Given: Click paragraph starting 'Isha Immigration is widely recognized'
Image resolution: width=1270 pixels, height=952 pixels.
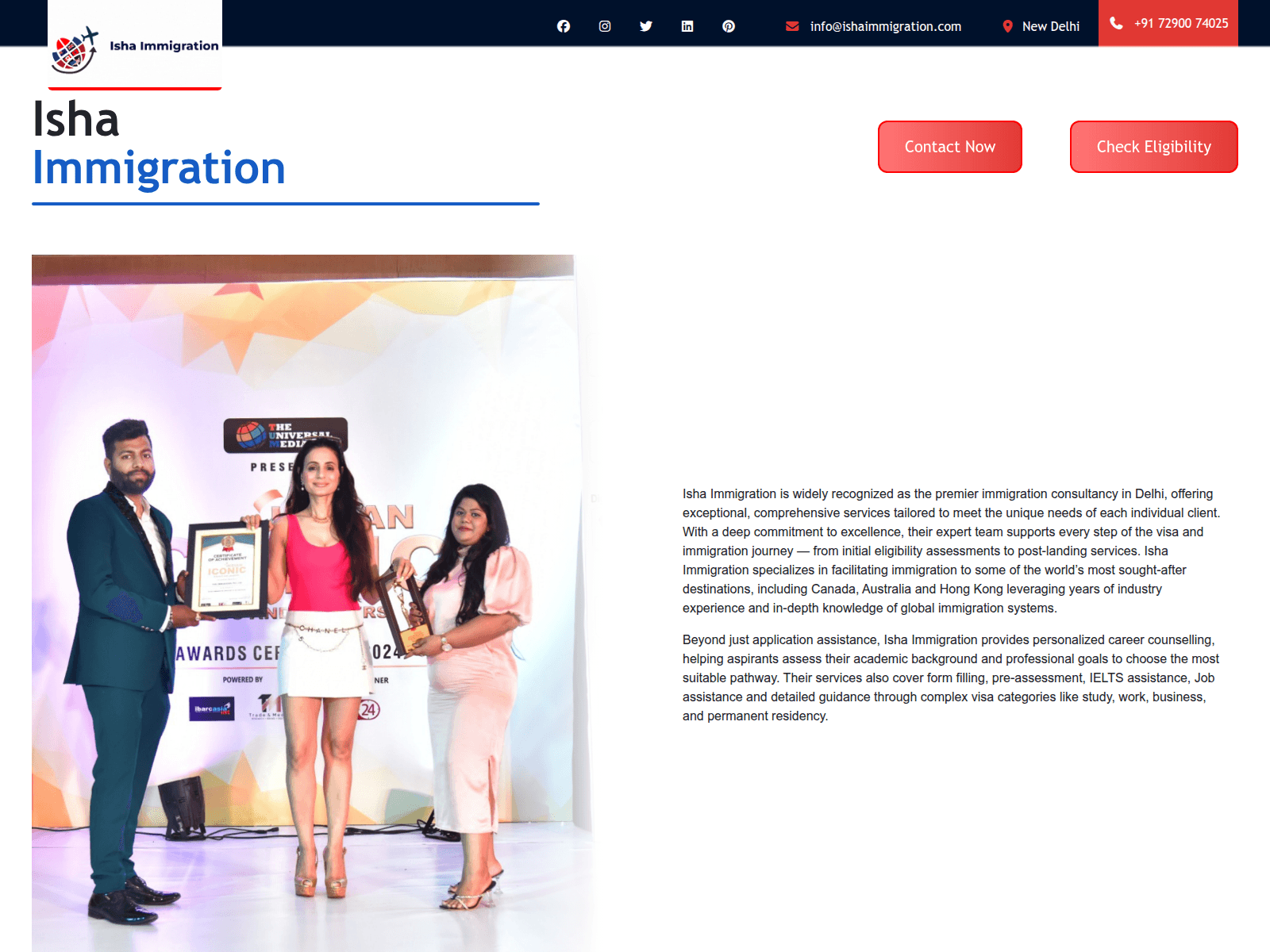Looking at the screenshot, I should click(952, 551).
